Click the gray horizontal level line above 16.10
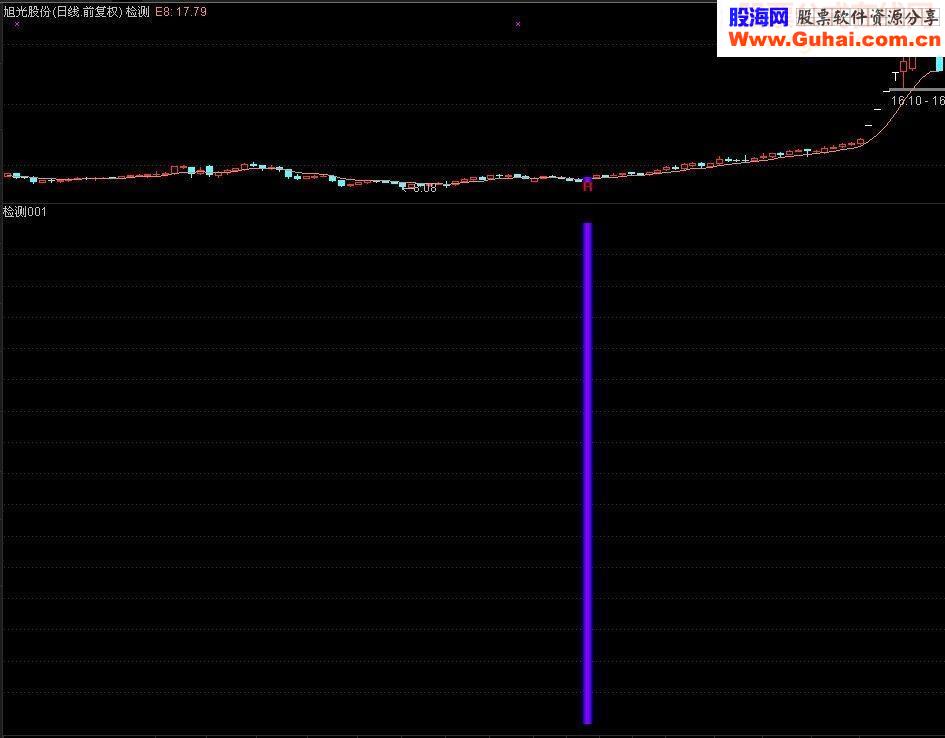Image resolution: width=945 pixels, height=738 pixels. [917, 90]
